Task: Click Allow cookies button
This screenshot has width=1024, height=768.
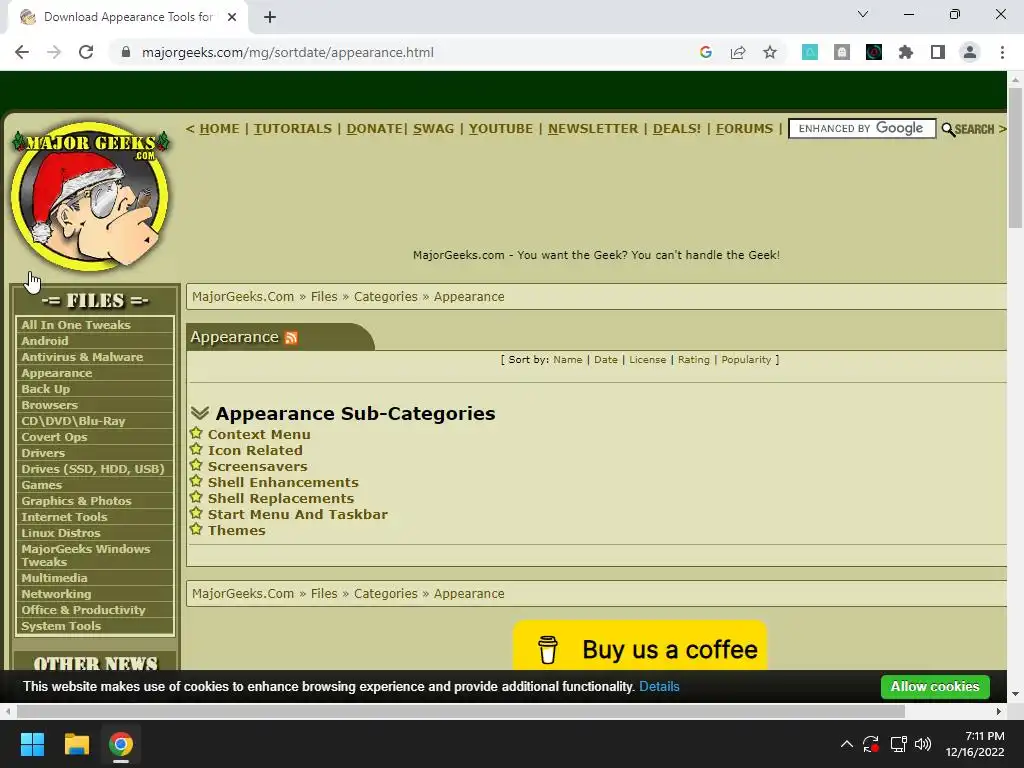Action: (935, 686)
